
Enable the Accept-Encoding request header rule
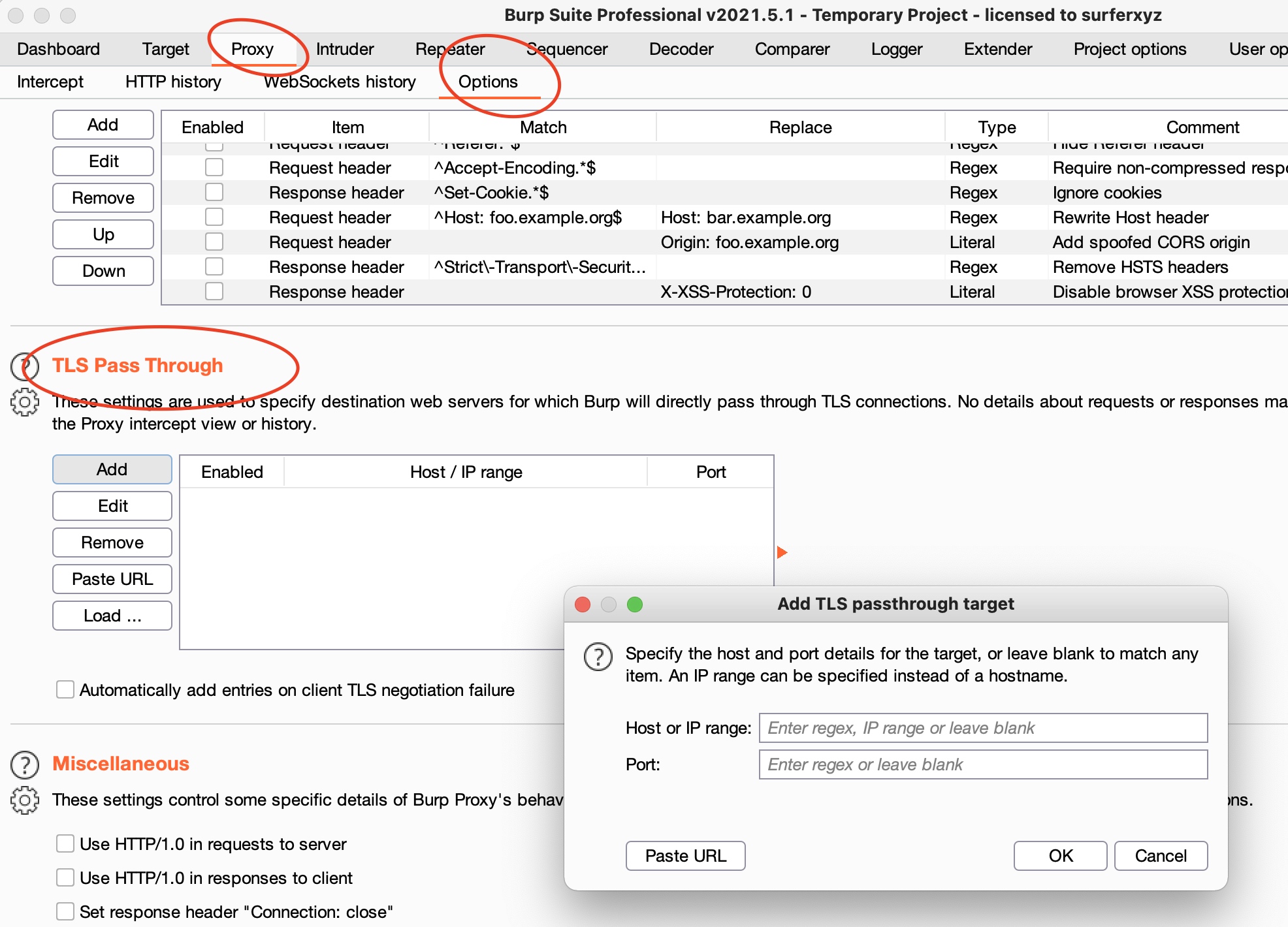point(214,168)
